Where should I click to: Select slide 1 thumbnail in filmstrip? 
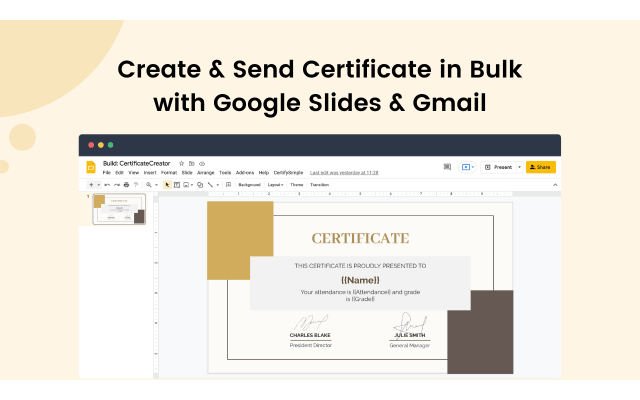(119, 209)
